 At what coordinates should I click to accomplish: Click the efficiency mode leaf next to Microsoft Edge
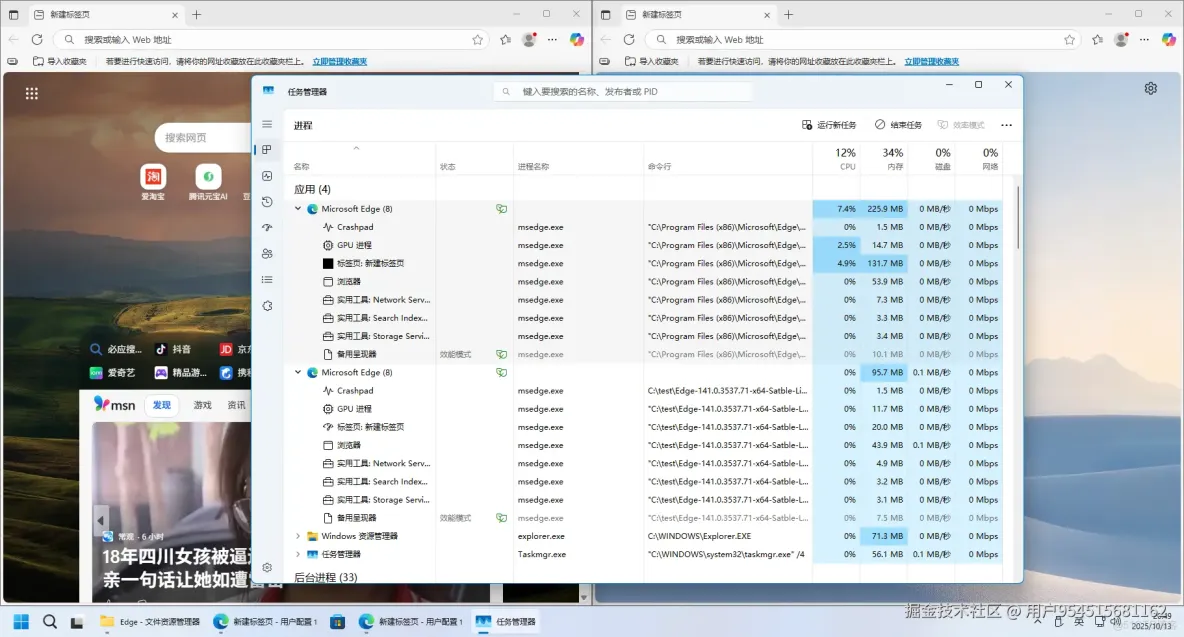pos(501,208)
